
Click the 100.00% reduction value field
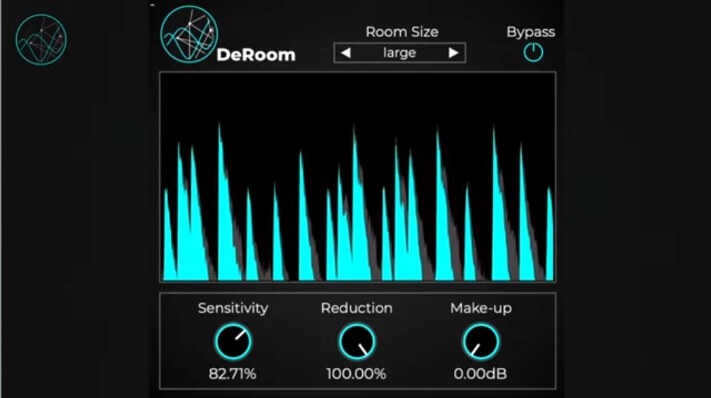tap(356, 374)
